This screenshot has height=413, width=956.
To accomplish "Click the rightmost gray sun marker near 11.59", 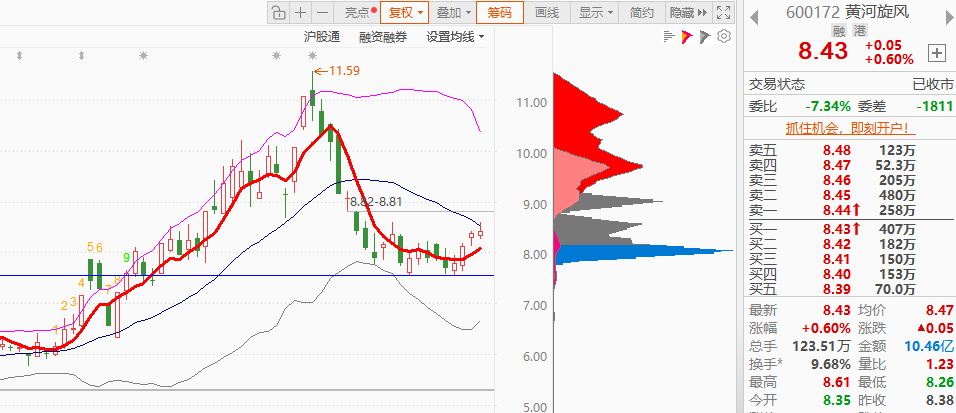I will (x=313, y=56).
